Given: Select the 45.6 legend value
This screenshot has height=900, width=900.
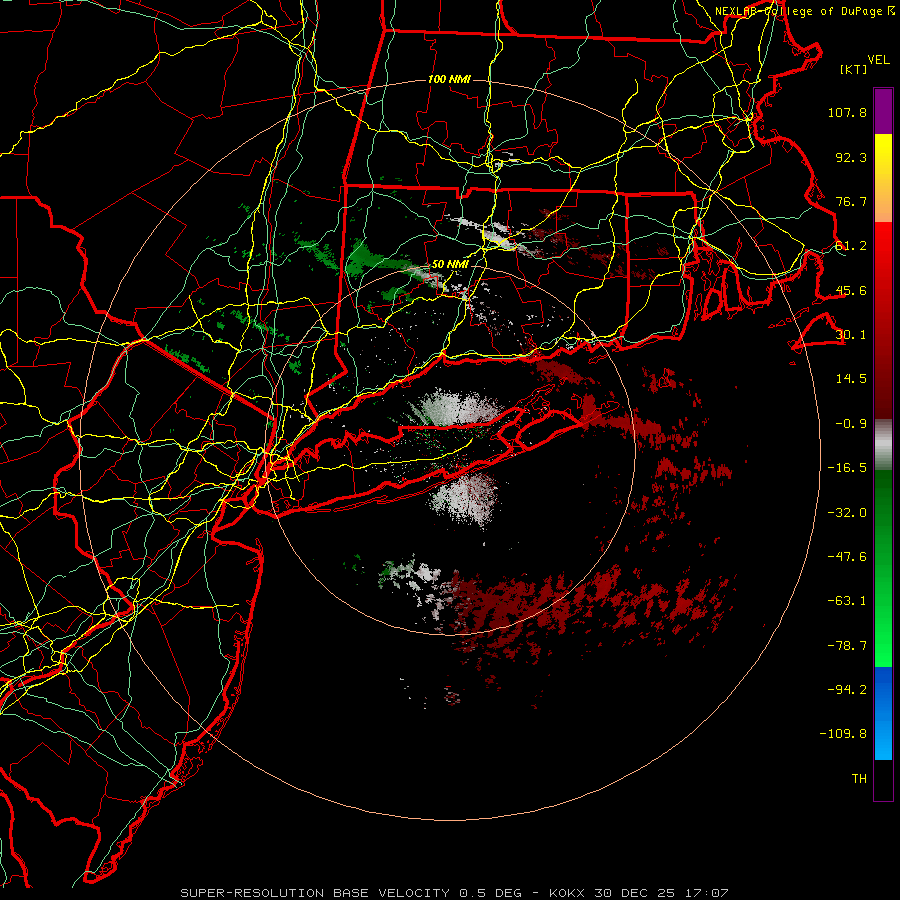Looking at the screenshot, I should point(851,290).
